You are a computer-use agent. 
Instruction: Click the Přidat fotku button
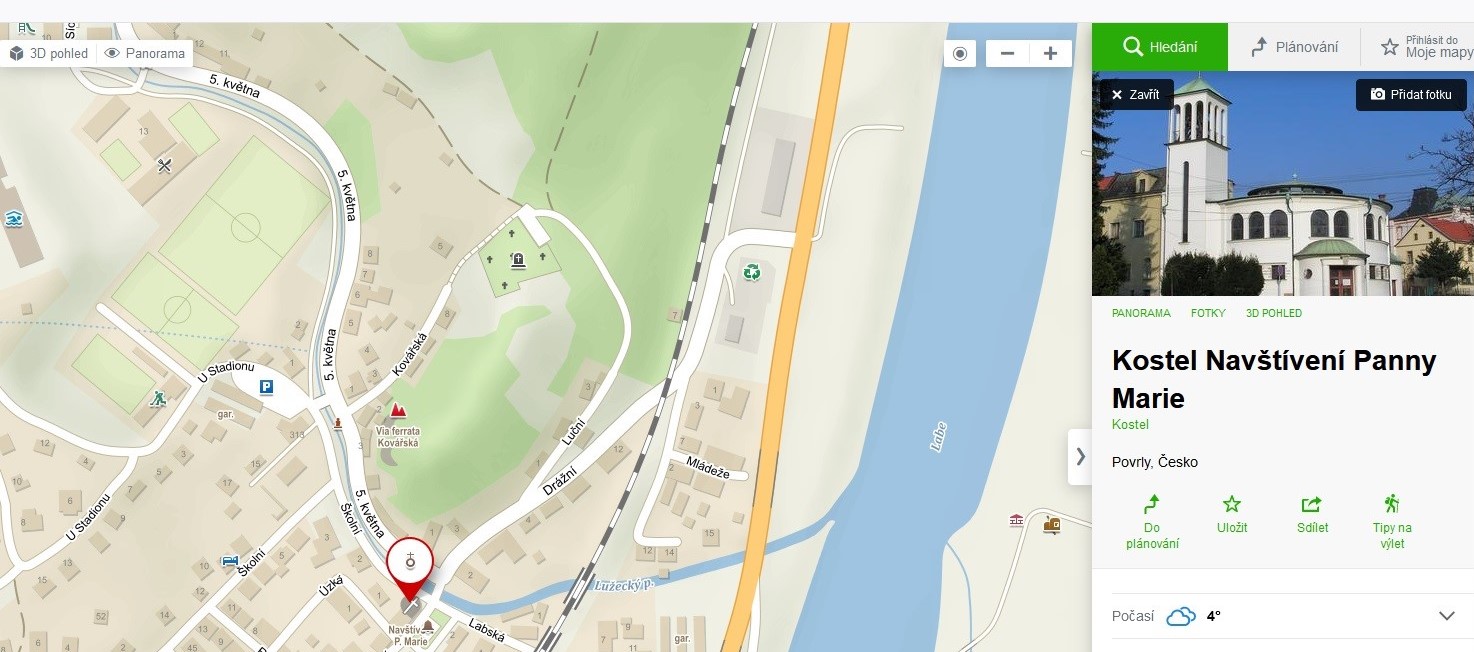pyautogui.click(x=1411, y=94)
